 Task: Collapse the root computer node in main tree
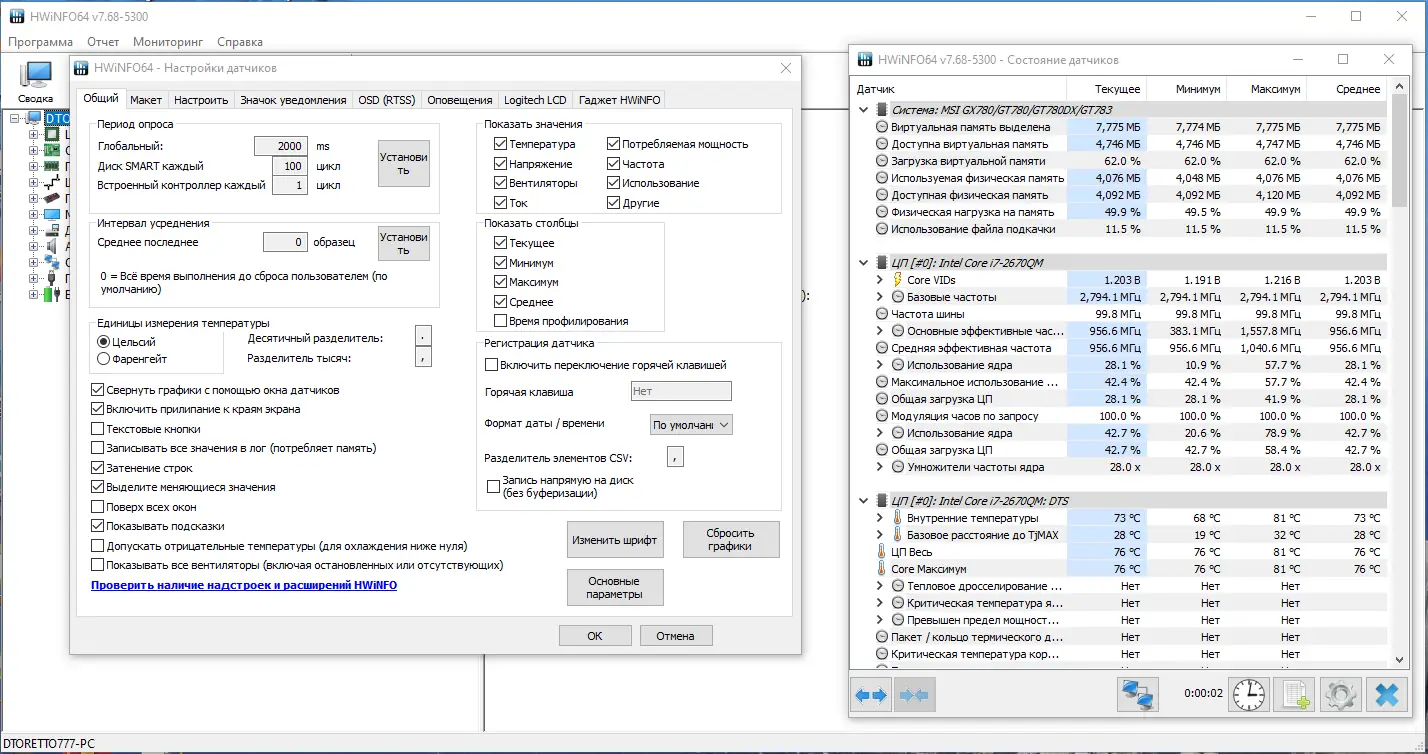pos(15,118)
